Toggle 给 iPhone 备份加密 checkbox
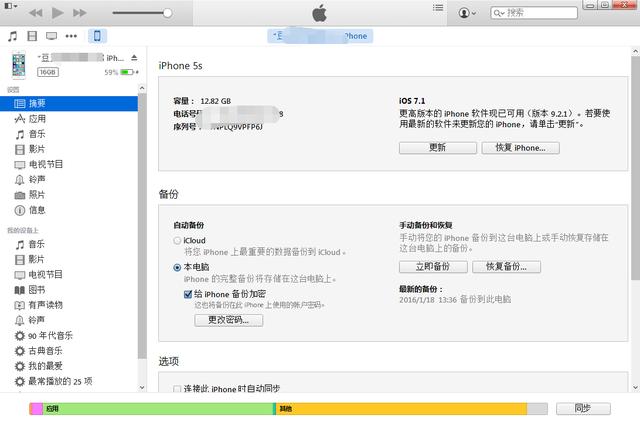 (188, 294)
